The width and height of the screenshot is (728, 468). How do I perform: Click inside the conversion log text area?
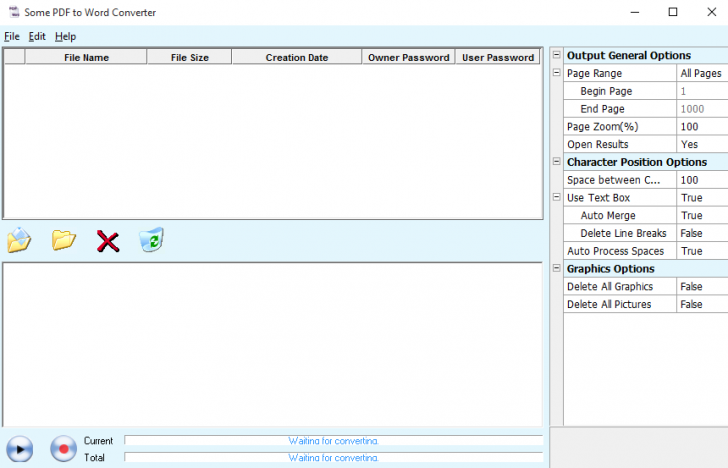click(x=272, y=344)
